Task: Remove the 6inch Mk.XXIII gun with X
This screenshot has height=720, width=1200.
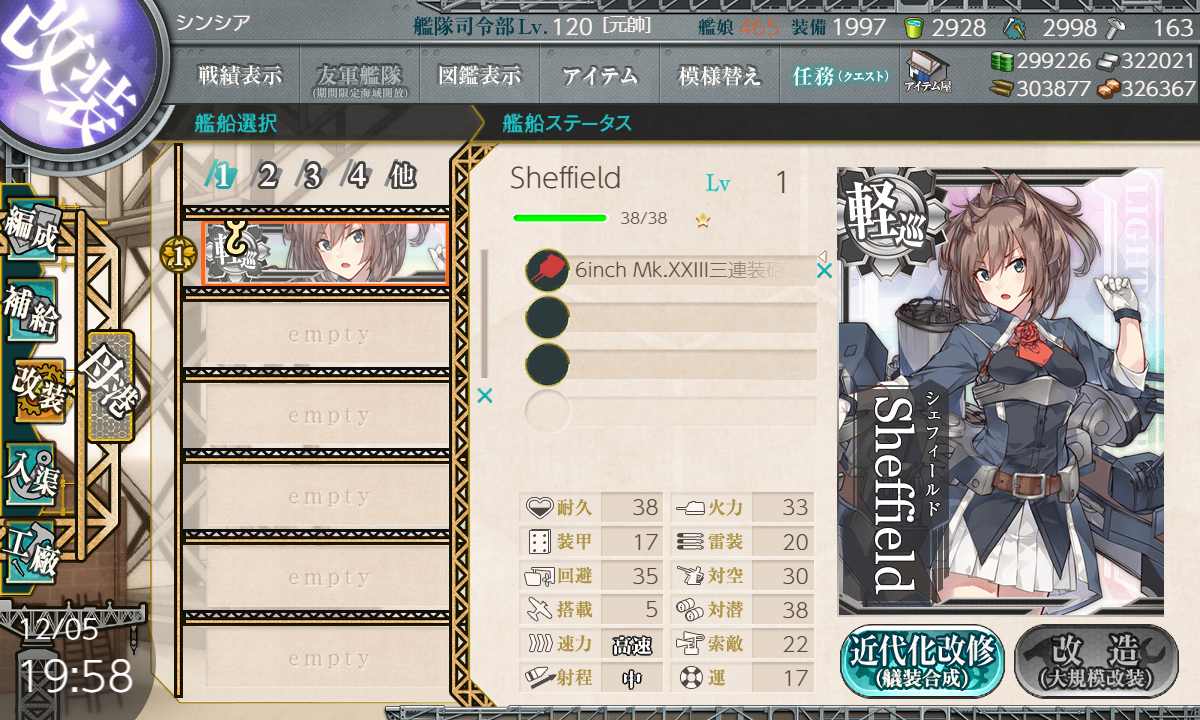Action: tap(824, 270)
